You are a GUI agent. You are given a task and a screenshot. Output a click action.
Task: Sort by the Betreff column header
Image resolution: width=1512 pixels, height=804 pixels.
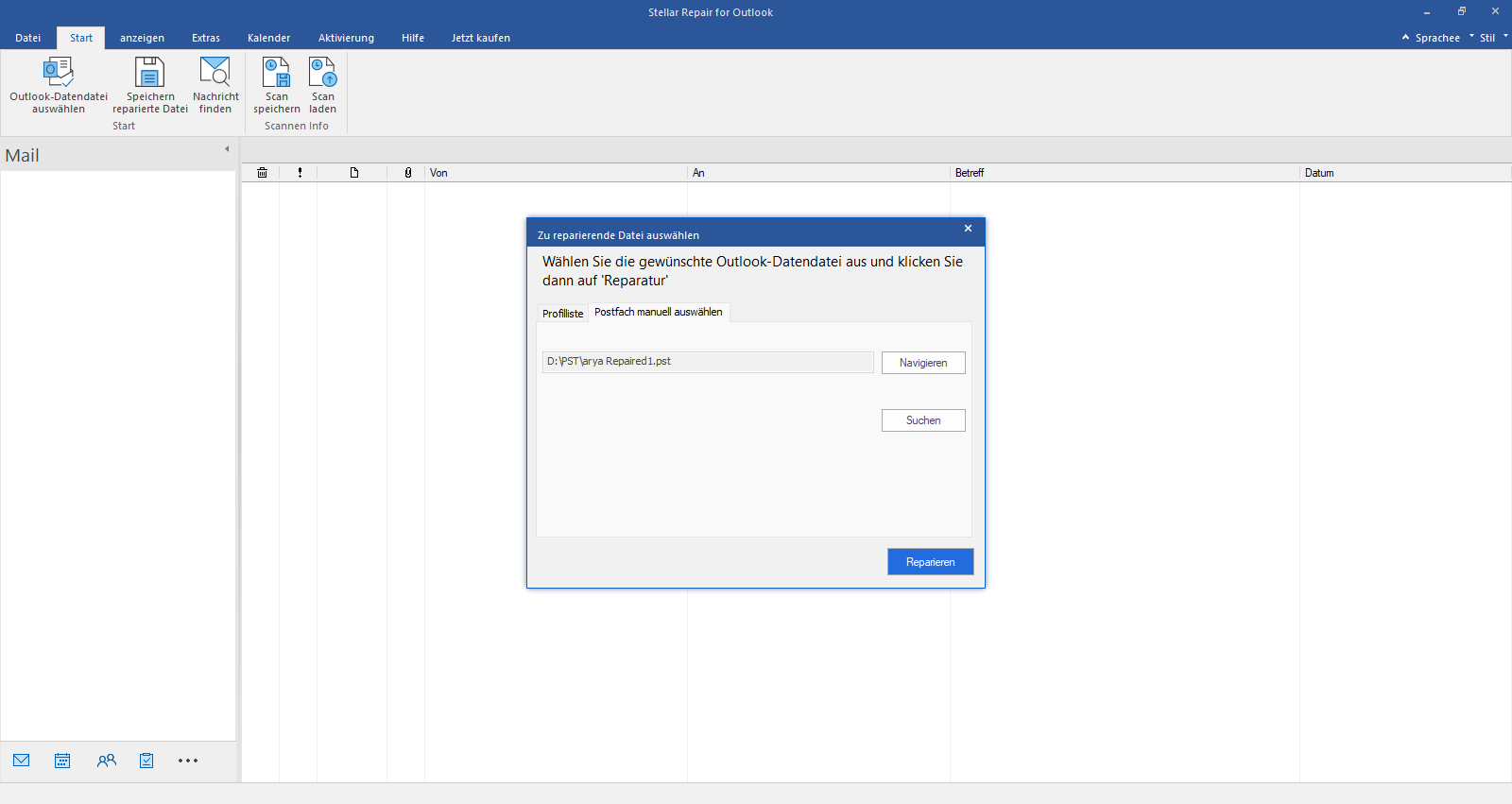point(1125,173)
